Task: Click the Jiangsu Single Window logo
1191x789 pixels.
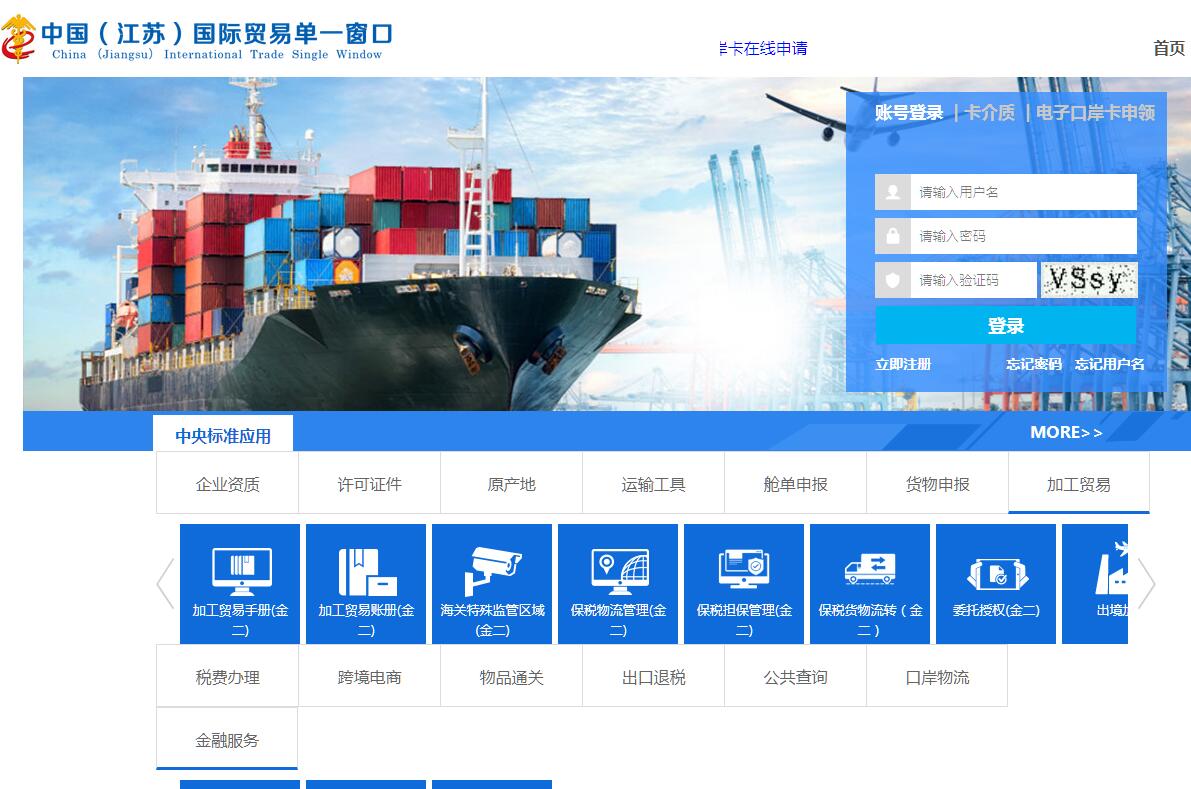Action: [x=197, y=38]
